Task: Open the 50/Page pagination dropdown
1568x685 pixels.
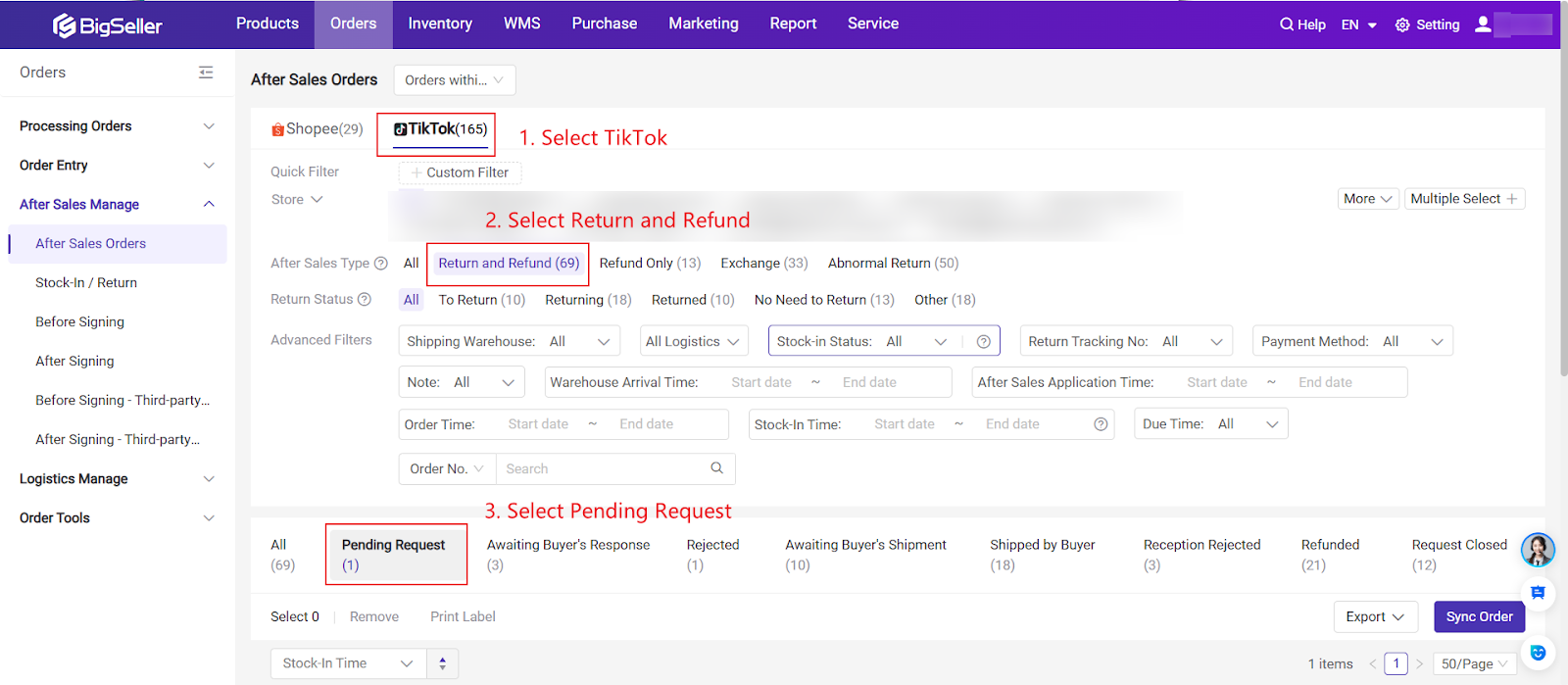Action: (1474, 663)
